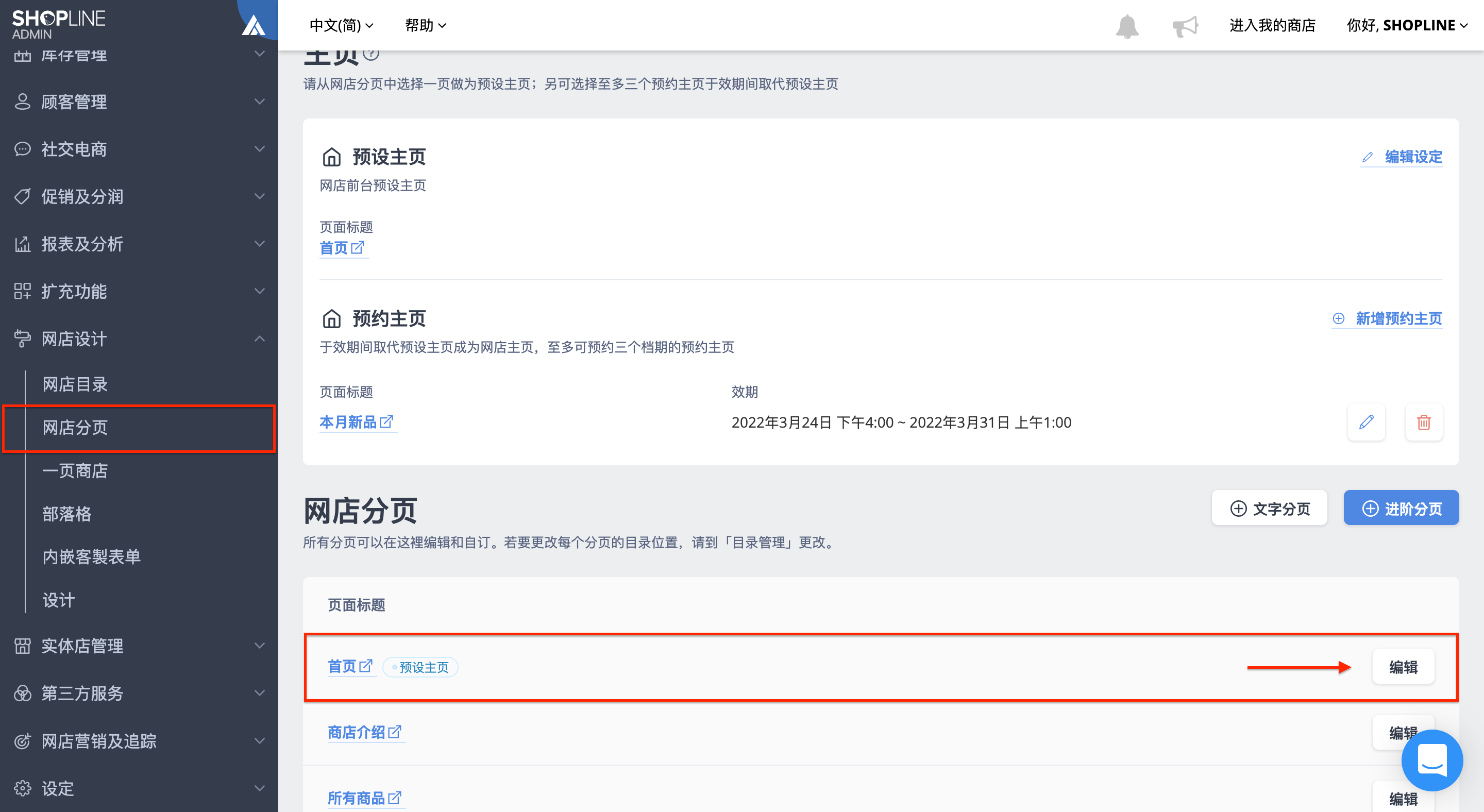The width and height of the screenshot is (1484, 812).
Task: Click the 预设主页 house icon
Action: (331, 156)
